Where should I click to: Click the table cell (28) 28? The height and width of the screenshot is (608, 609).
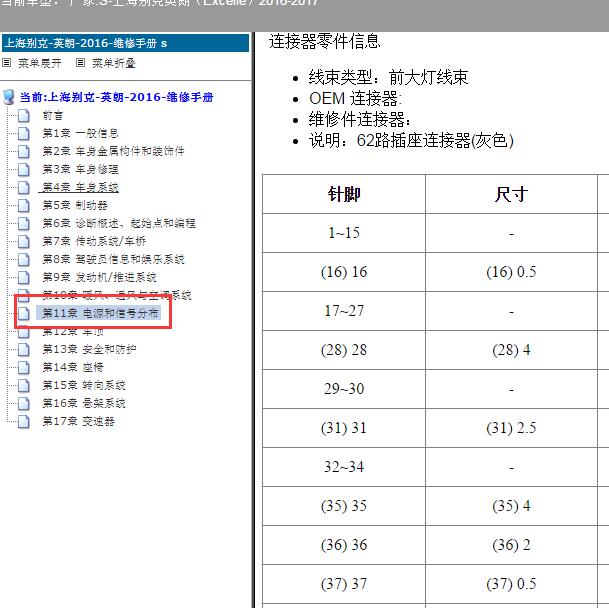pyautogui.click(x=344, y=350)
